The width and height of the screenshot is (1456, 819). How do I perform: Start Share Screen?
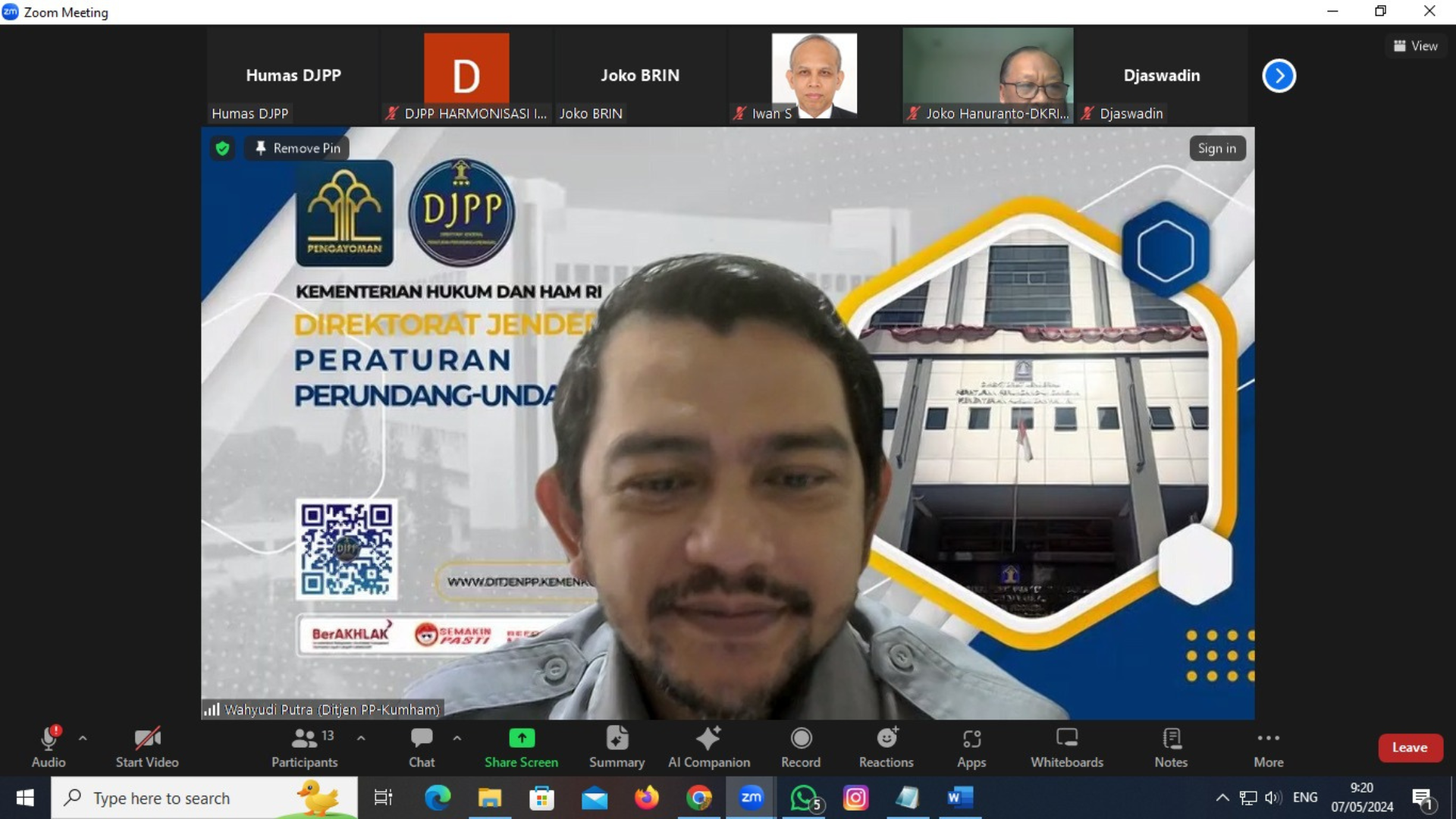(522, 747)
